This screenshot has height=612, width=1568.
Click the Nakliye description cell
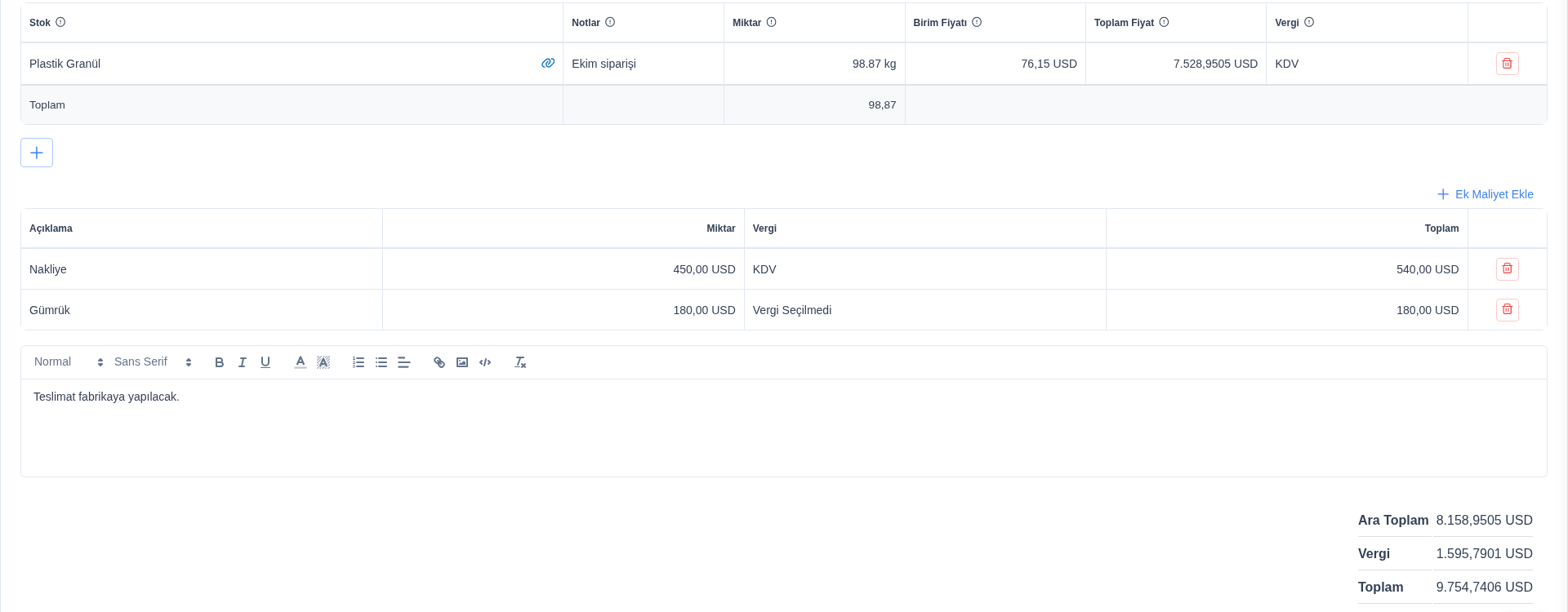202,269
